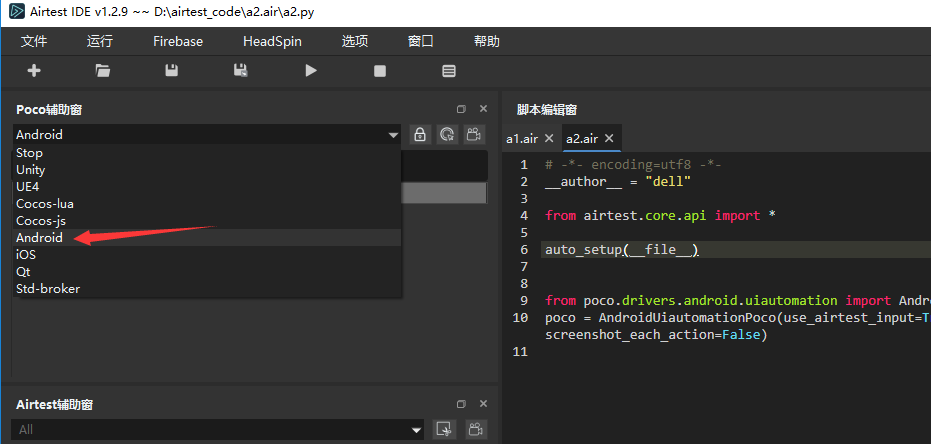This screenshot has height=444, width=931.
Task: Close the a2.air tab
Action: [609, 138]
